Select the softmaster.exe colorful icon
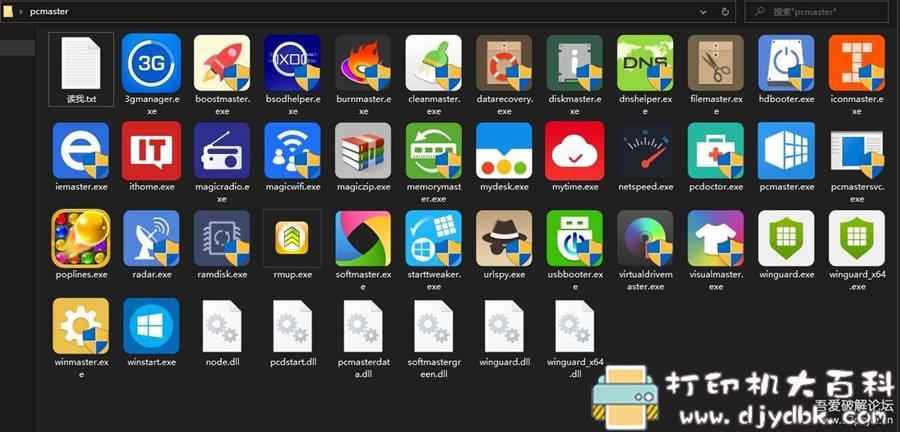Viewport: 900px width, 432px height. click(x=363, y=238)
